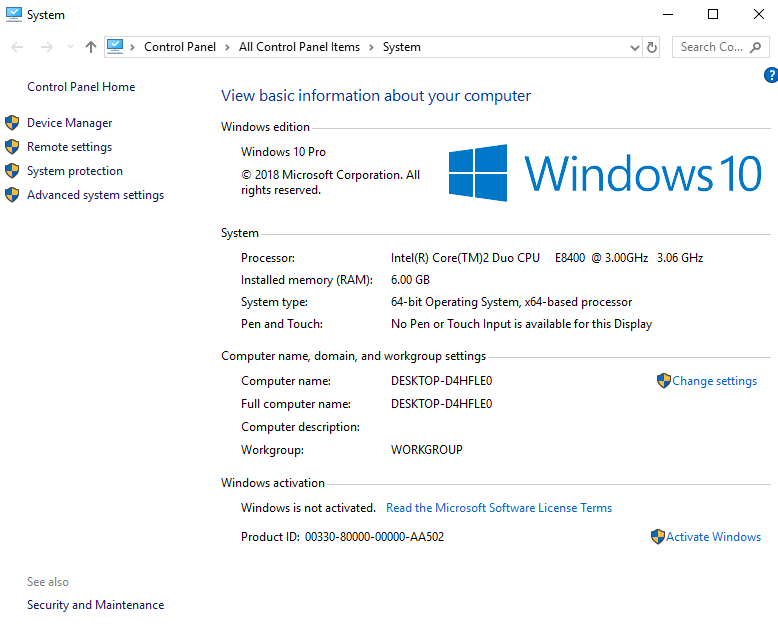Click the shield icon beside Activate Windows

[657, 537]
